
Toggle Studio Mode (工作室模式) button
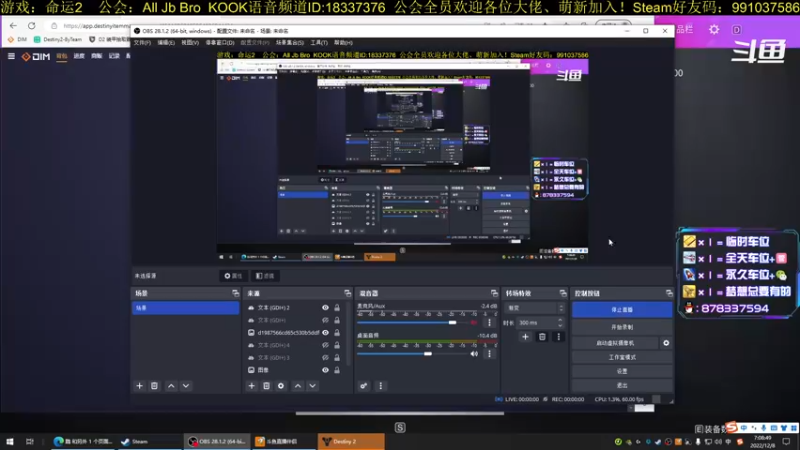(622, 357)
